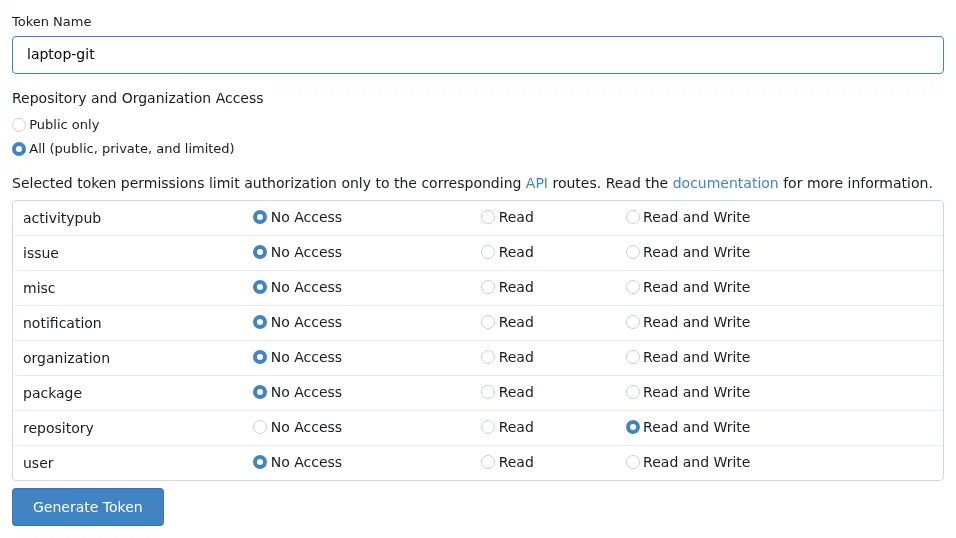Set activitypub to Read and Write
This screenshot has height=538, width=956.
click(633, 217)
